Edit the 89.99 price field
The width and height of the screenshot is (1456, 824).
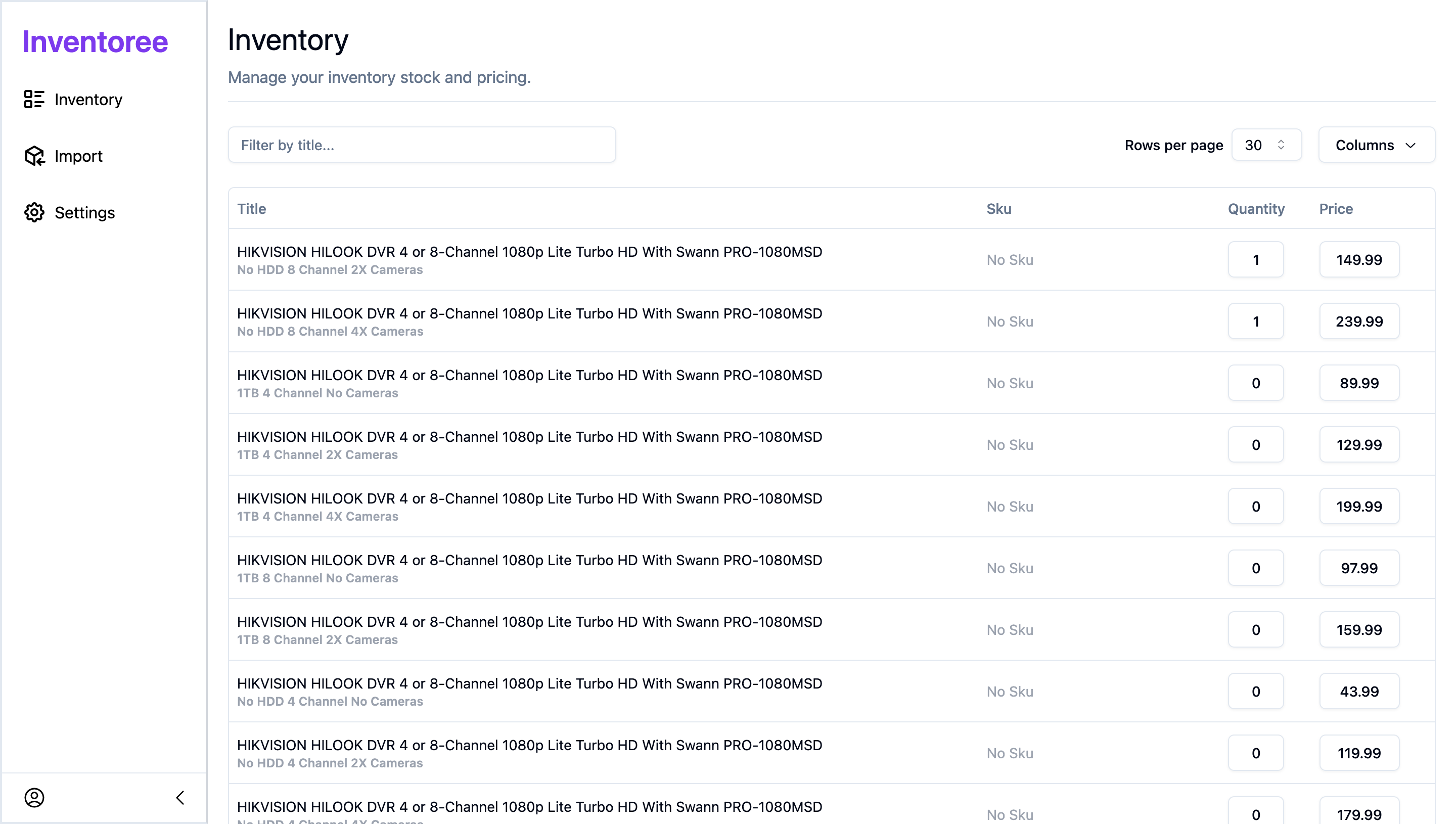(1359, 383)
